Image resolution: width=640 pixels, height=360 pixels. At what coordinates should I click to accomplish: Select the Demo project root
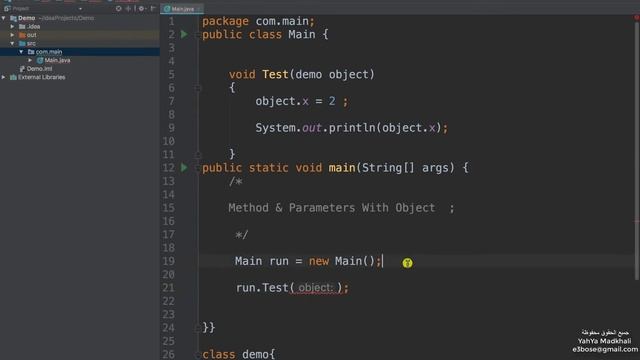point(27,18)
